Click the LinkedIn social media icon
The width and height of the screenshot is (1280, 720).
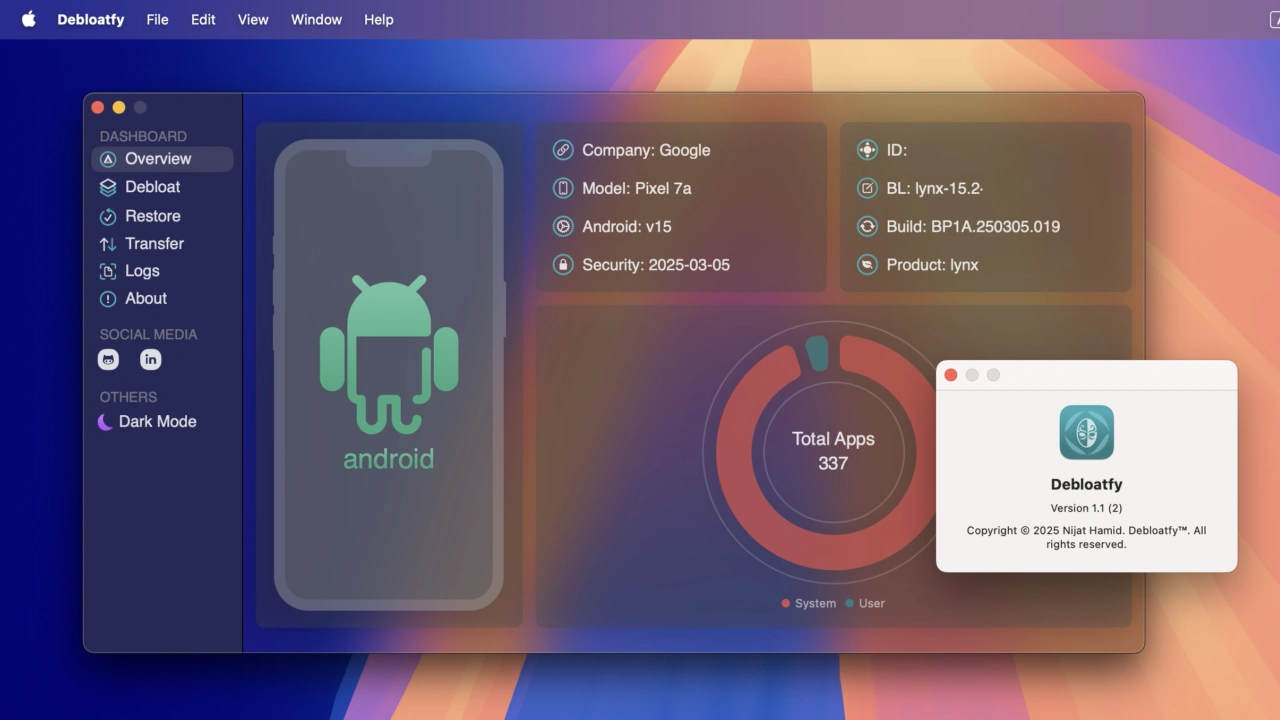[151, 360]
